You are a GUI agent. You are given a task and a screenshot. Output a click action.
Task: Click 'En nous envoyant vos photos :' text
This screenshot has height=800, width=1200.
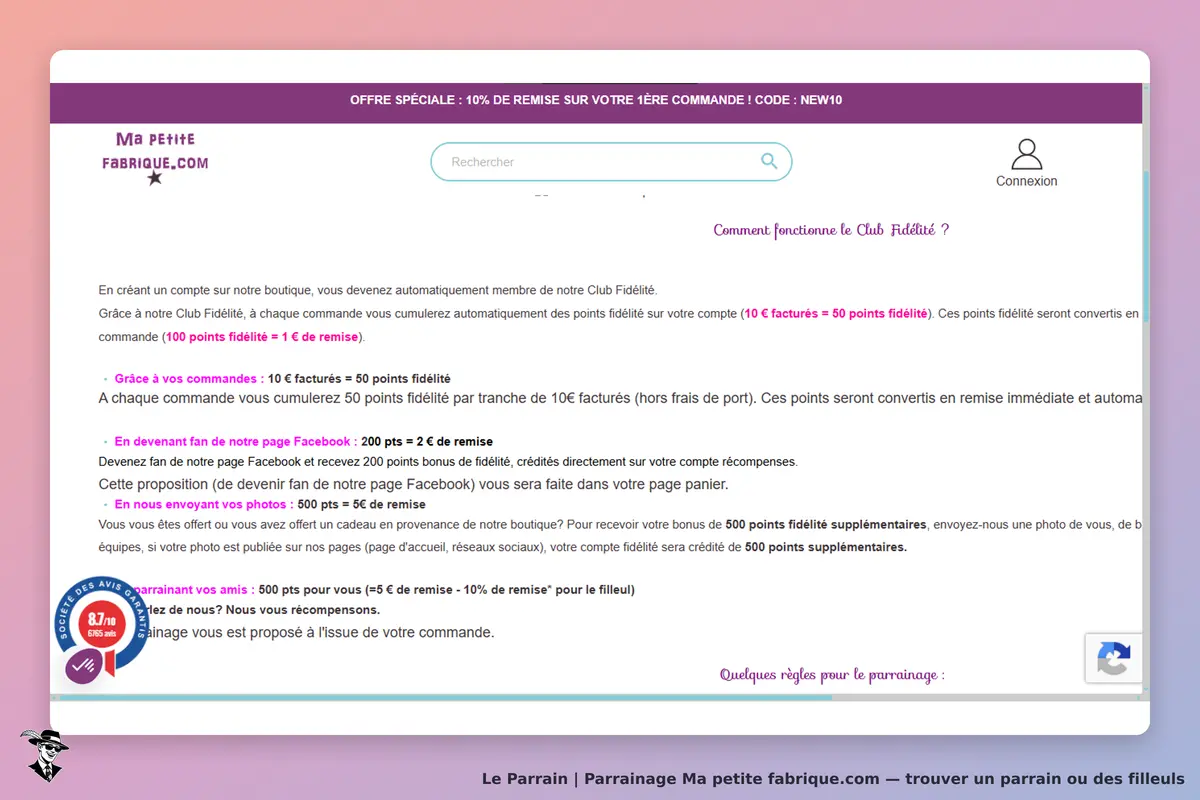tap(204, 504)
